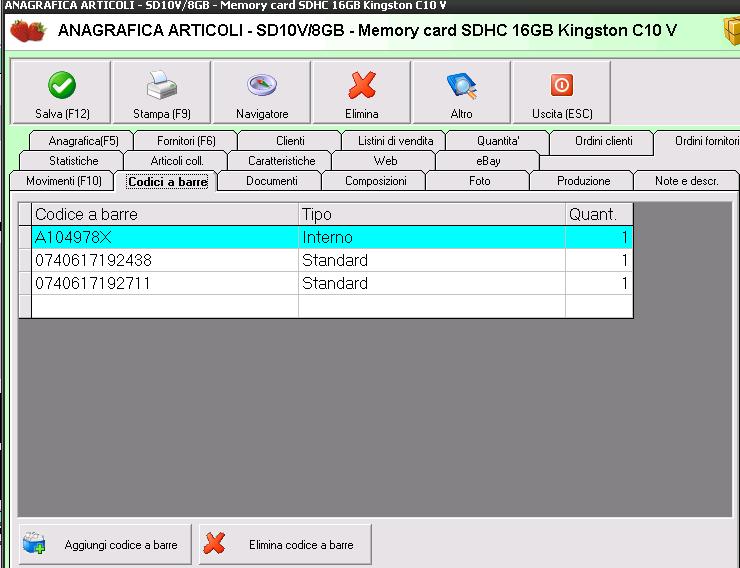Image resolution: width=740 pixels, height=568 pixels.
Task: Click the green checkmark Salva icon
Action: coord(62,85)
